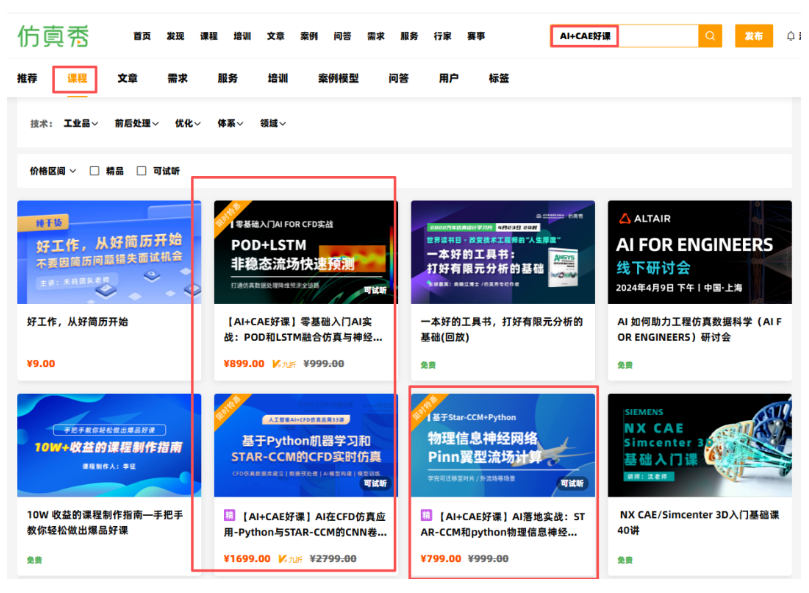Switch to the 需求 tab
This screenshot has height=593, width=809.
coord(177,78)
